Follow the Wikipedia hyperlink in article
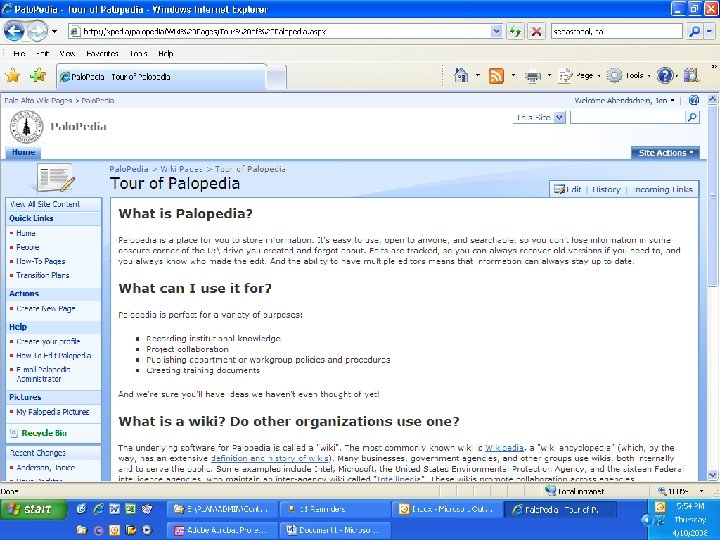The width and height of the screenshot is (720, 540). point(504,448)
